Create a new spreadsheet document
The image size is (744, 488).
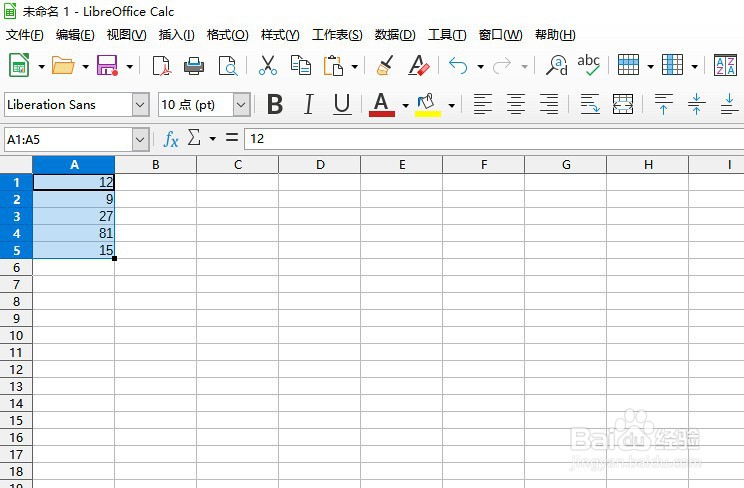pos(19,66)
